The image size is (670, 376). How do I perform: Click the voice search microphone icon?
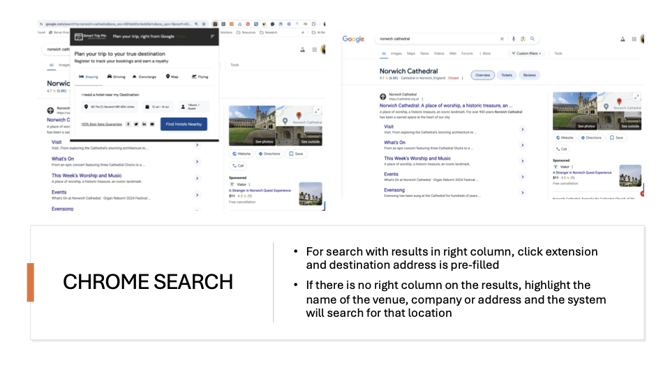tap(514, 39)
